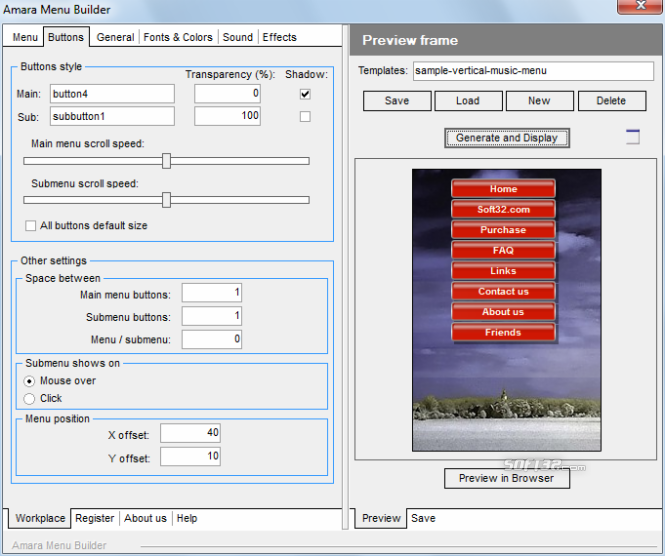Go to the Sound tab
The image size is (665, 556).
[238, 37]
